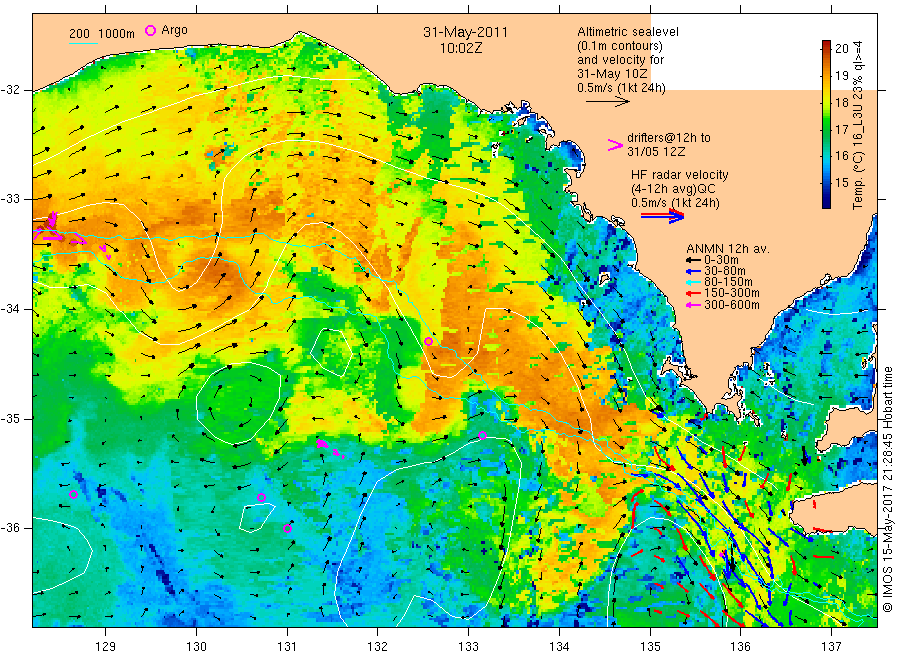
Task: Click the black arrow beside 0-30m legend entry
Action: click(693, 260)
